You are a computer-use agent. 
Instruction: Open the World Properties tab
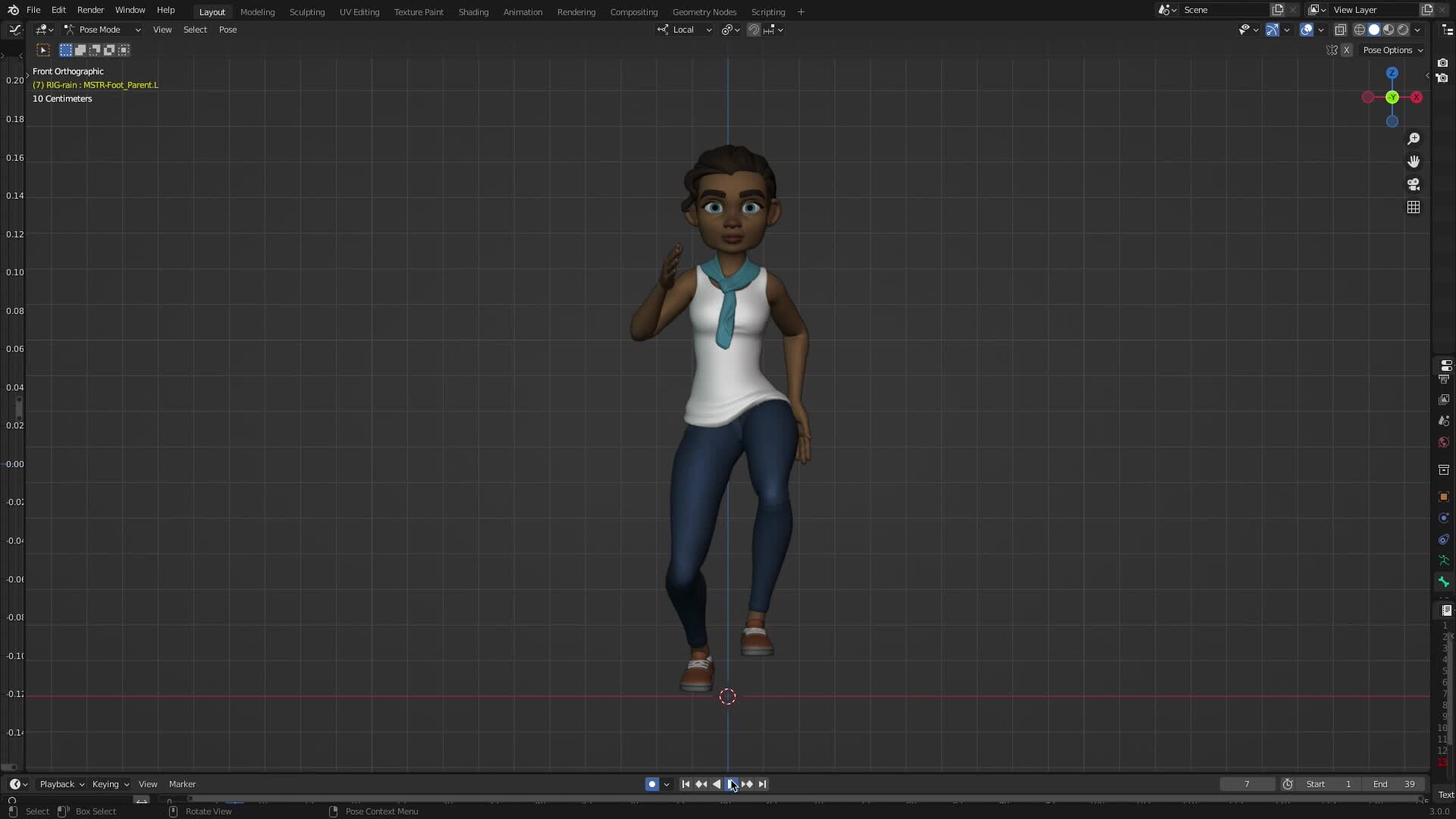[1444, 442]
